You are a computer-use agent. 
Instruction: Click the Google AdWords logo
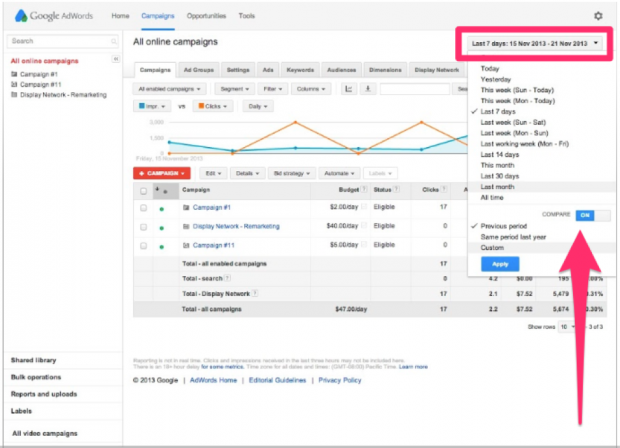tap(54, 16)
